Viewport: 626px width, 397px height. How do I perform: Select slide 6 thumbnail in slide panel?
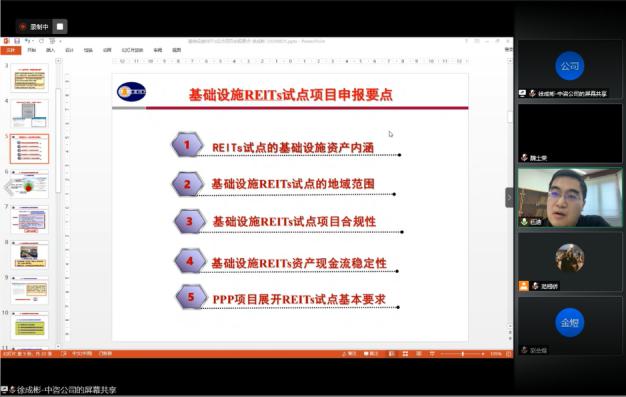30,185
